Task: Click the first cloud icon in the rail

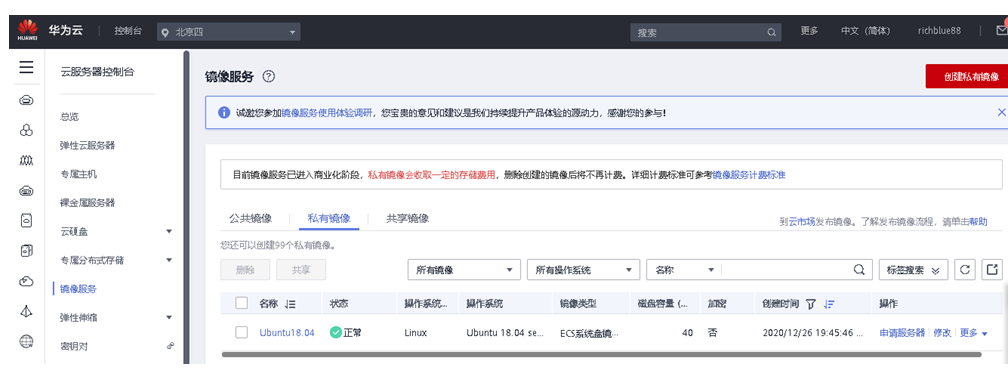Action: pyautogui.click(x=26, y=100)
